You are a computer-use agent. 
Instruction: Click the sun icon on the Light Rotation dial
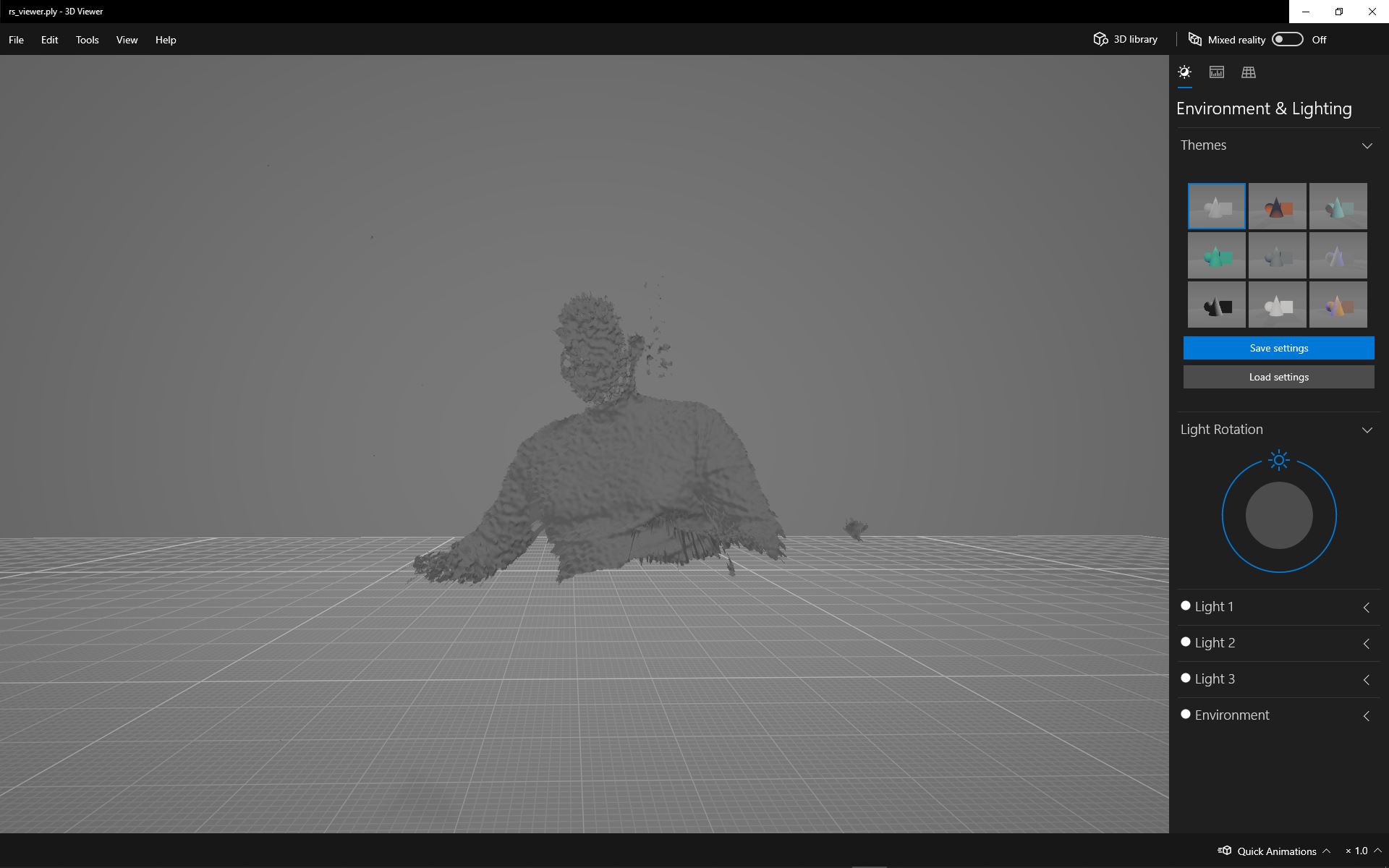pyautogui.click(x=1278, y=460)
